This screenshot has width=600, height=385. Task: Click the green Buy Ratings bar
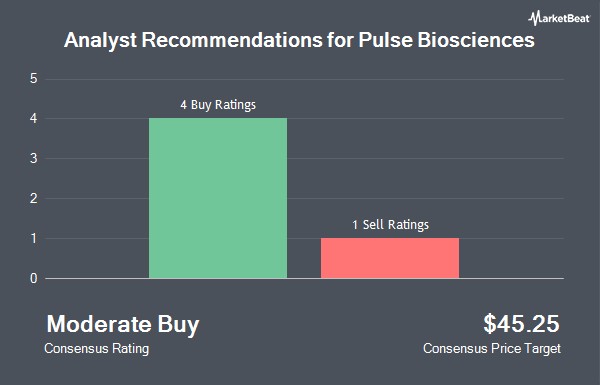pos(218,198)
